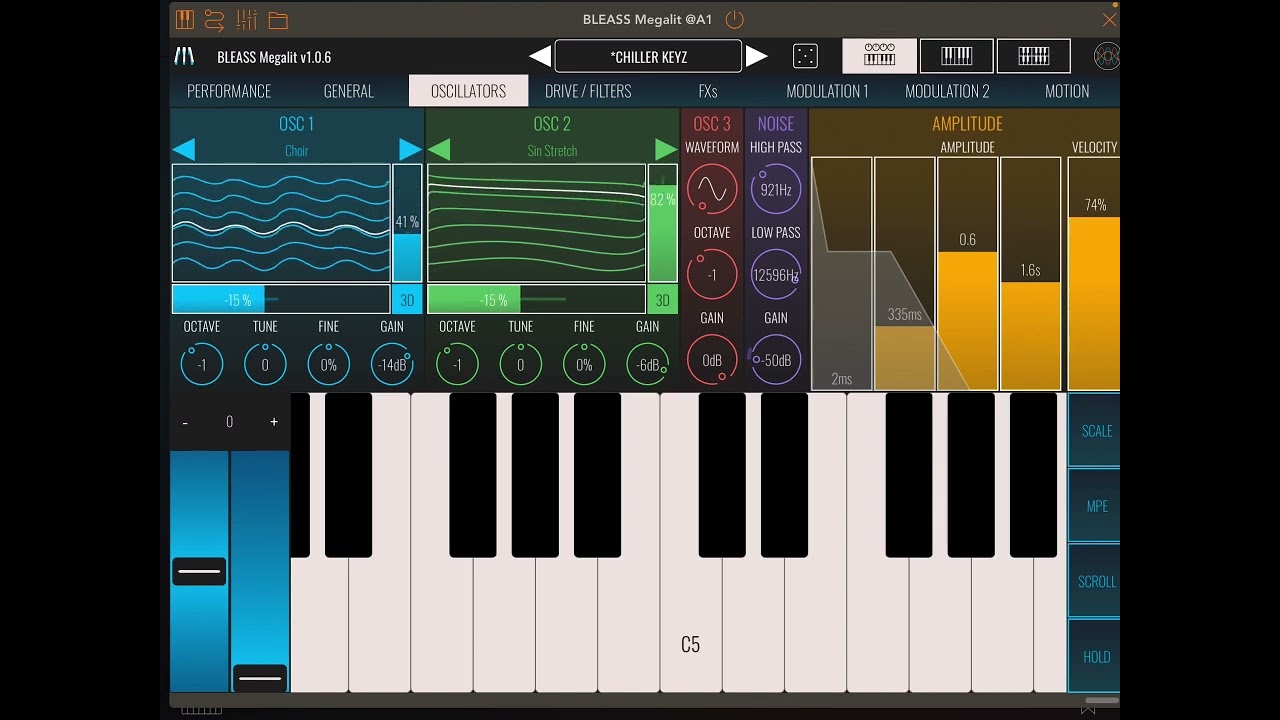This screenshot has width=1280, height=720.
Task: Click the OSC 3 GAIN 0dB knob
Action: (712, 360)
